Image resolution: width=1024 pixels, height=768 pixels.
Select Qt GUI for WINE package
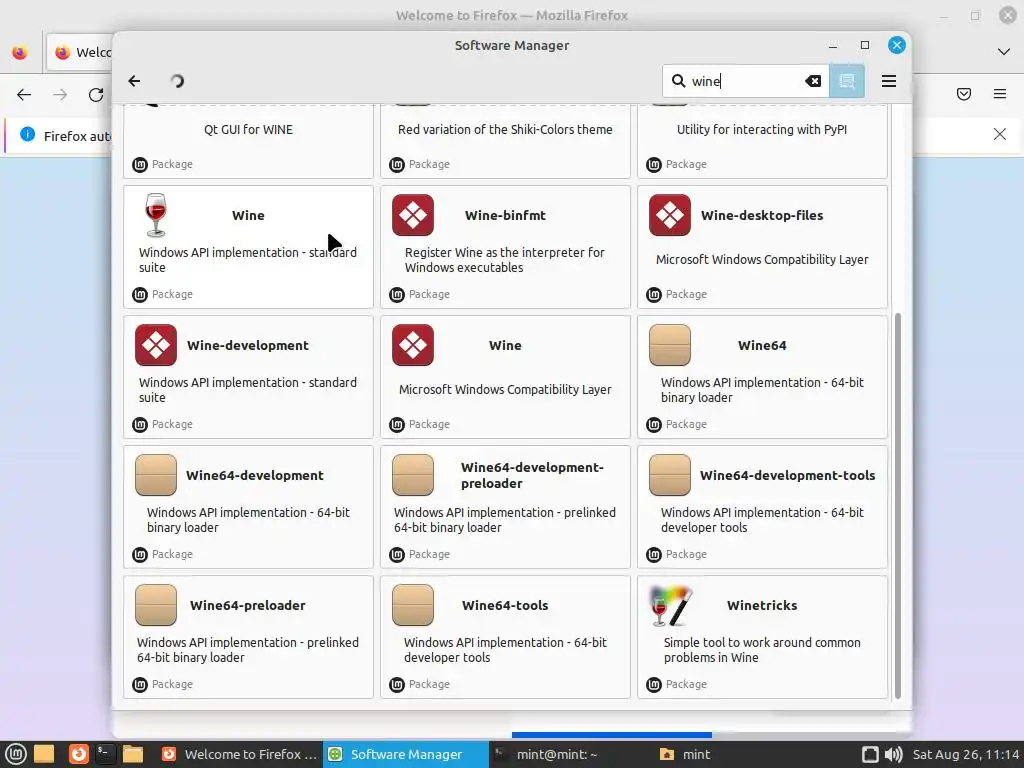click(x=248, y=141)
